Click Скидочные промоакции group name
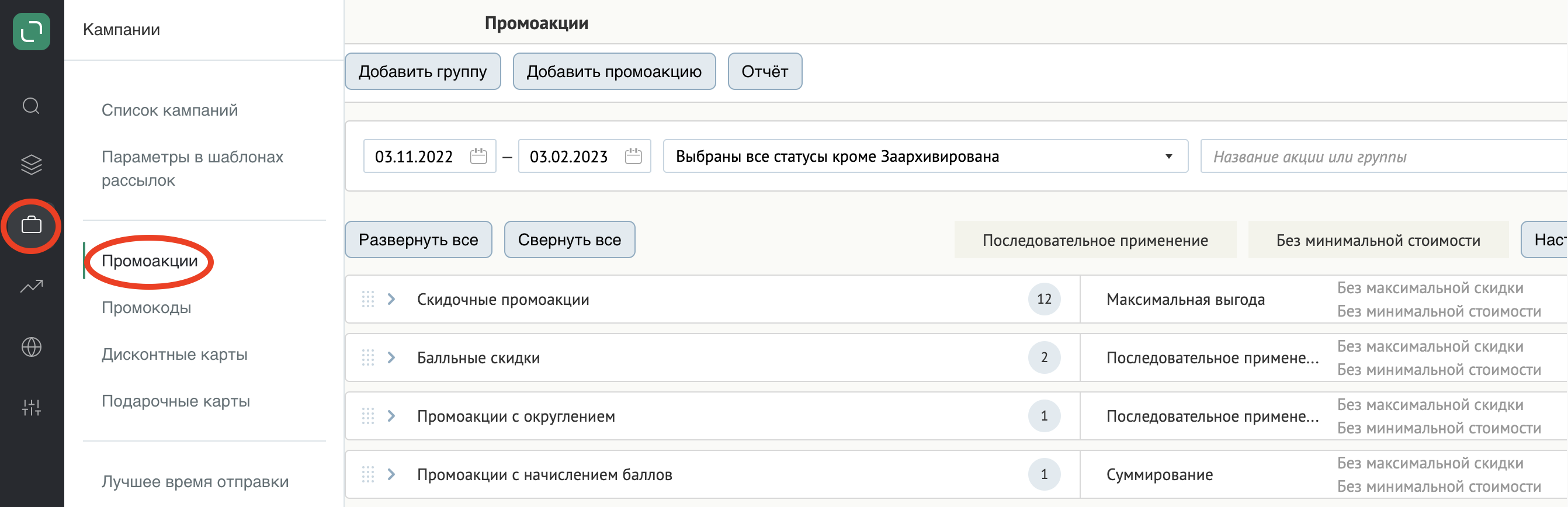Viewport: 1568px width, 507px height. click(504, 300)
